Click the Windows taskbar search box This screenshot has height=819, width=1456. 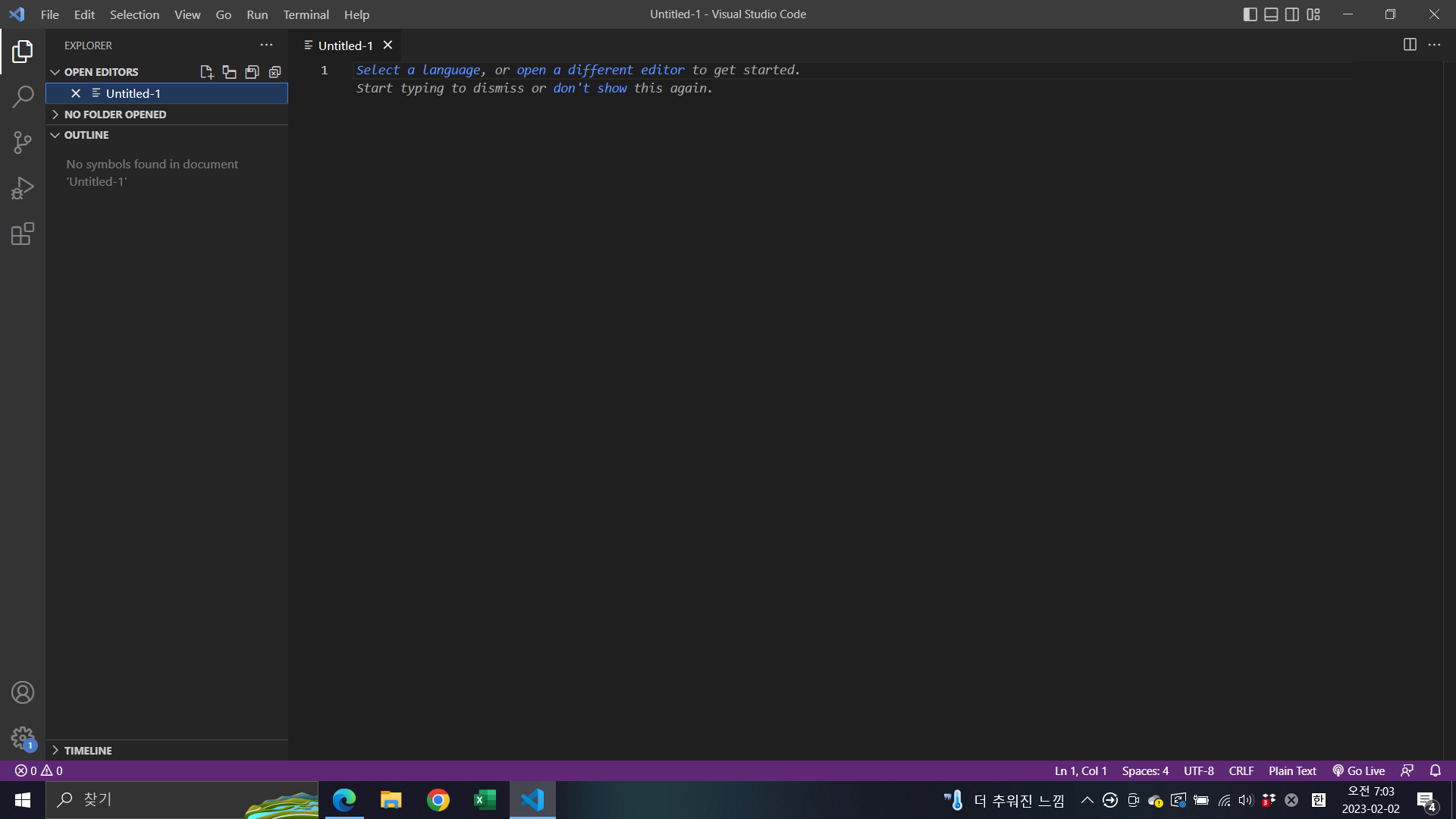[182, 800]
